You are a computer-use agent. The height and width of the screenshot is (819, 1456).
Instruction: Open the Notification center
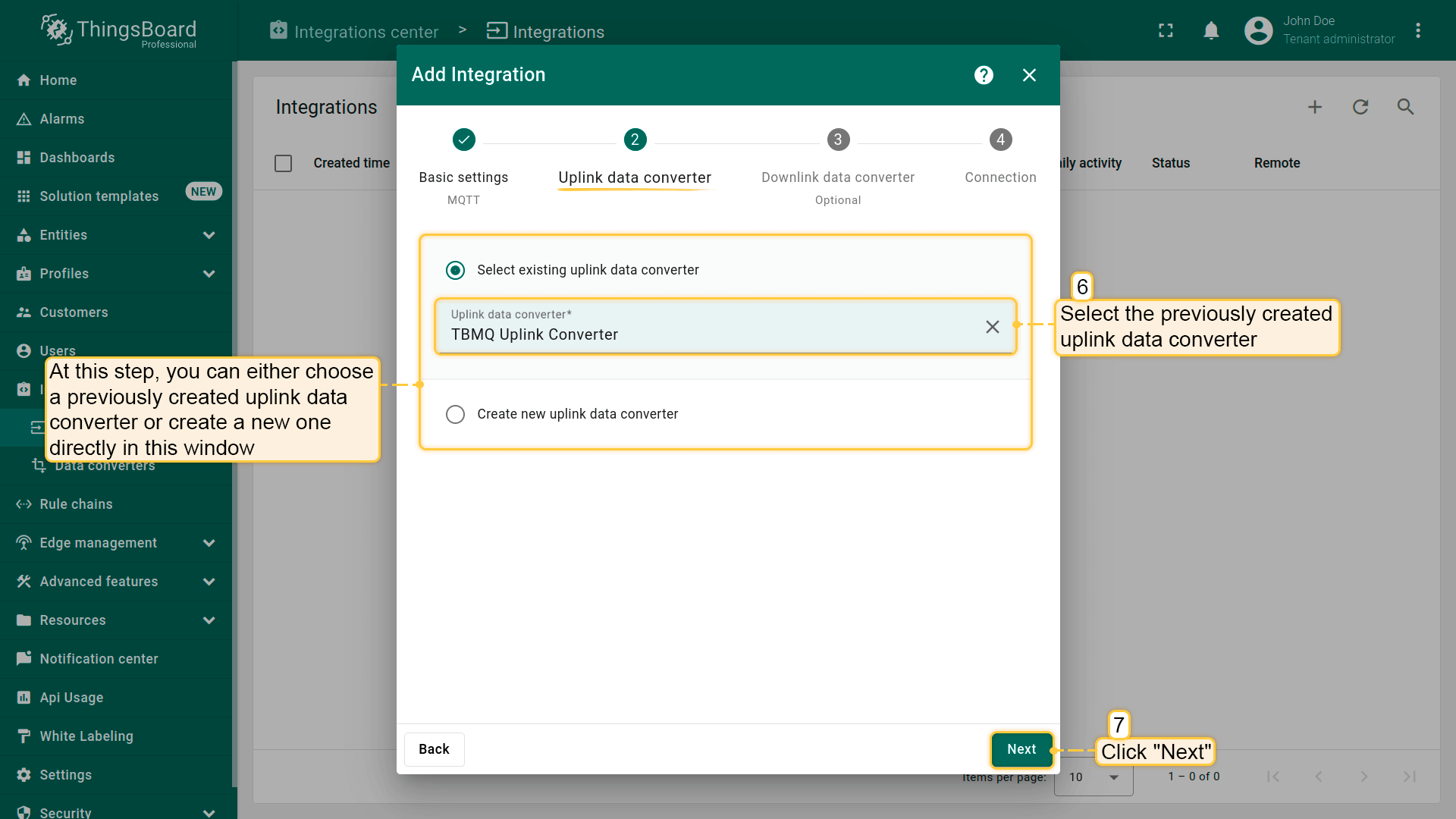coord(99,658)
